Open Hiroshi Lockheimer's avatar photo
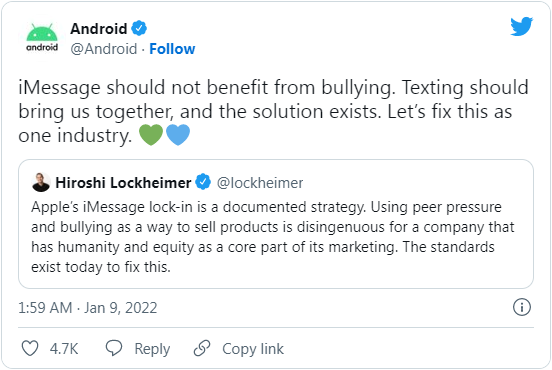Screen dimensions: 552x370 41,182
